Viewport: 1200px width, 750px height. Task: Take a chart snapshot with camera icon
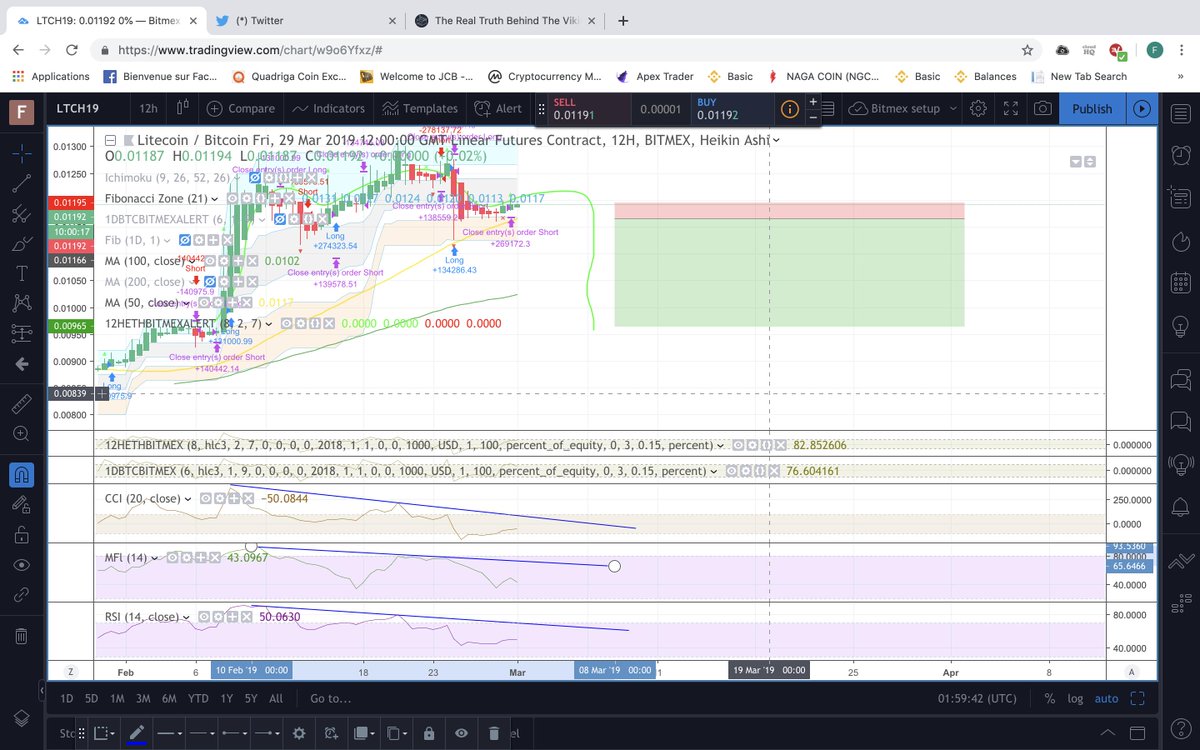[x=1042, y=108]
